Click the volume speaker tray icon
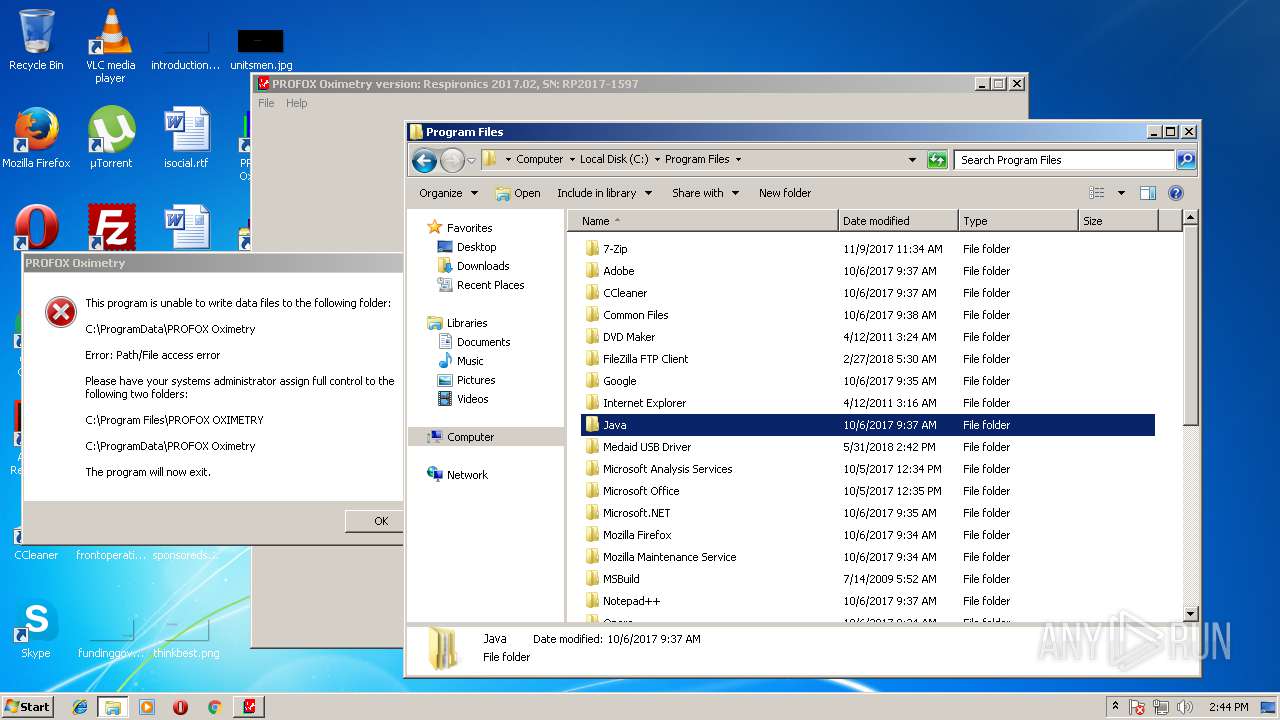This screenshot has height=720, width=1280. pyautogui.click(x=1186, y=707)
